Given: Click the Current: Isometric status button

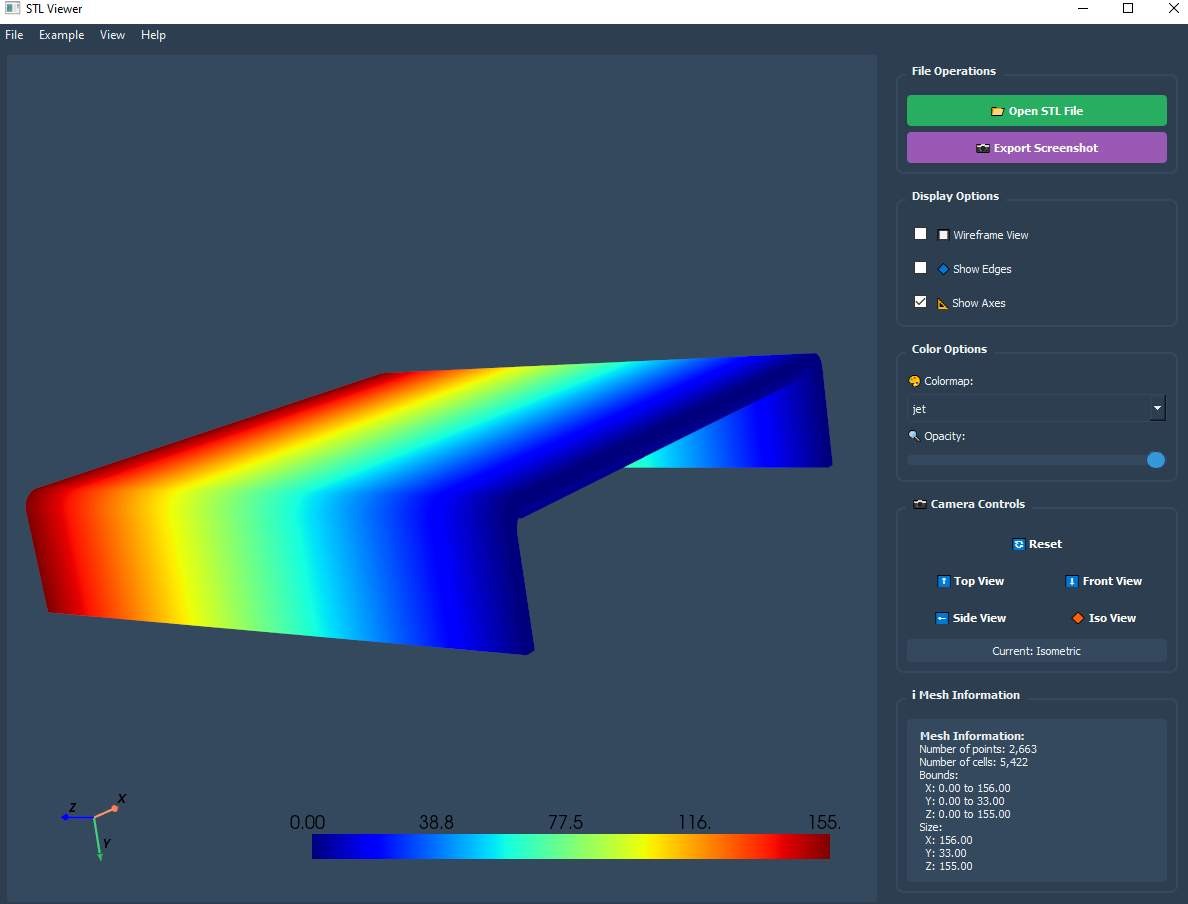Looking at the screenshot, I should [1036, 651].
